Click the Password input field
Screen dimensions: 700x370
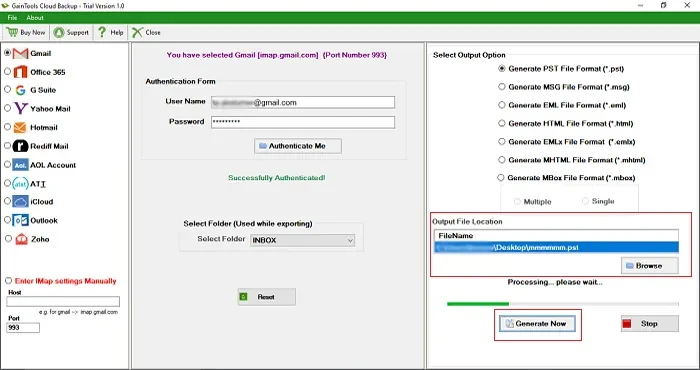[303, 122]
